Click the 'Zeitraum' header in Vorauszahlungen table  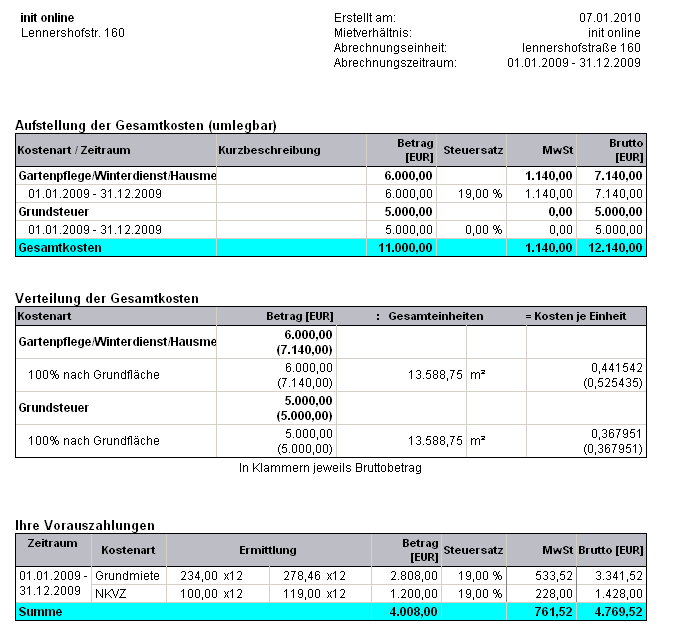(53, 543)
